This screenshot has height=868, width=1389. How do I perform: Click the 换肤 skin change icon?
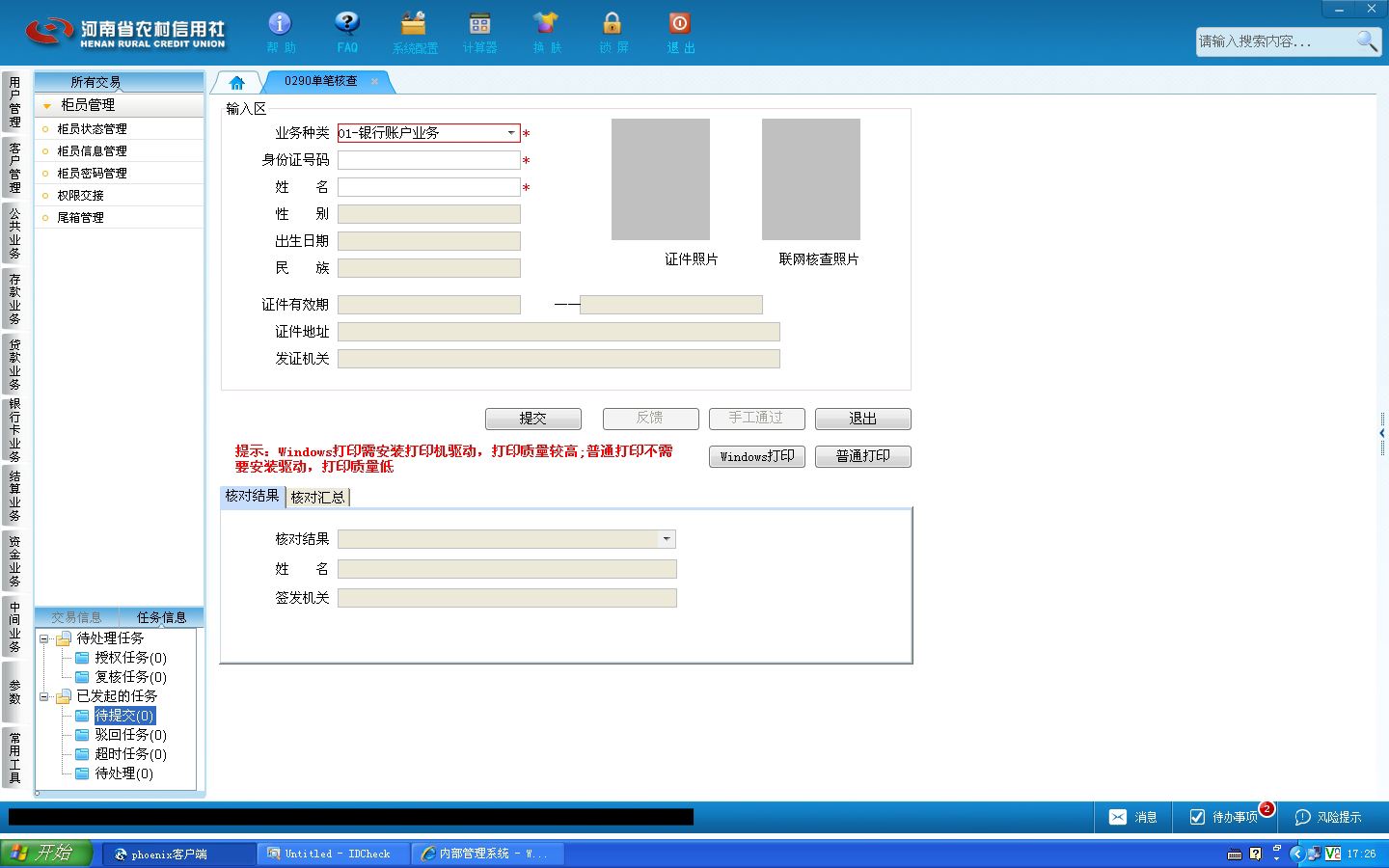tap(546, 32)
